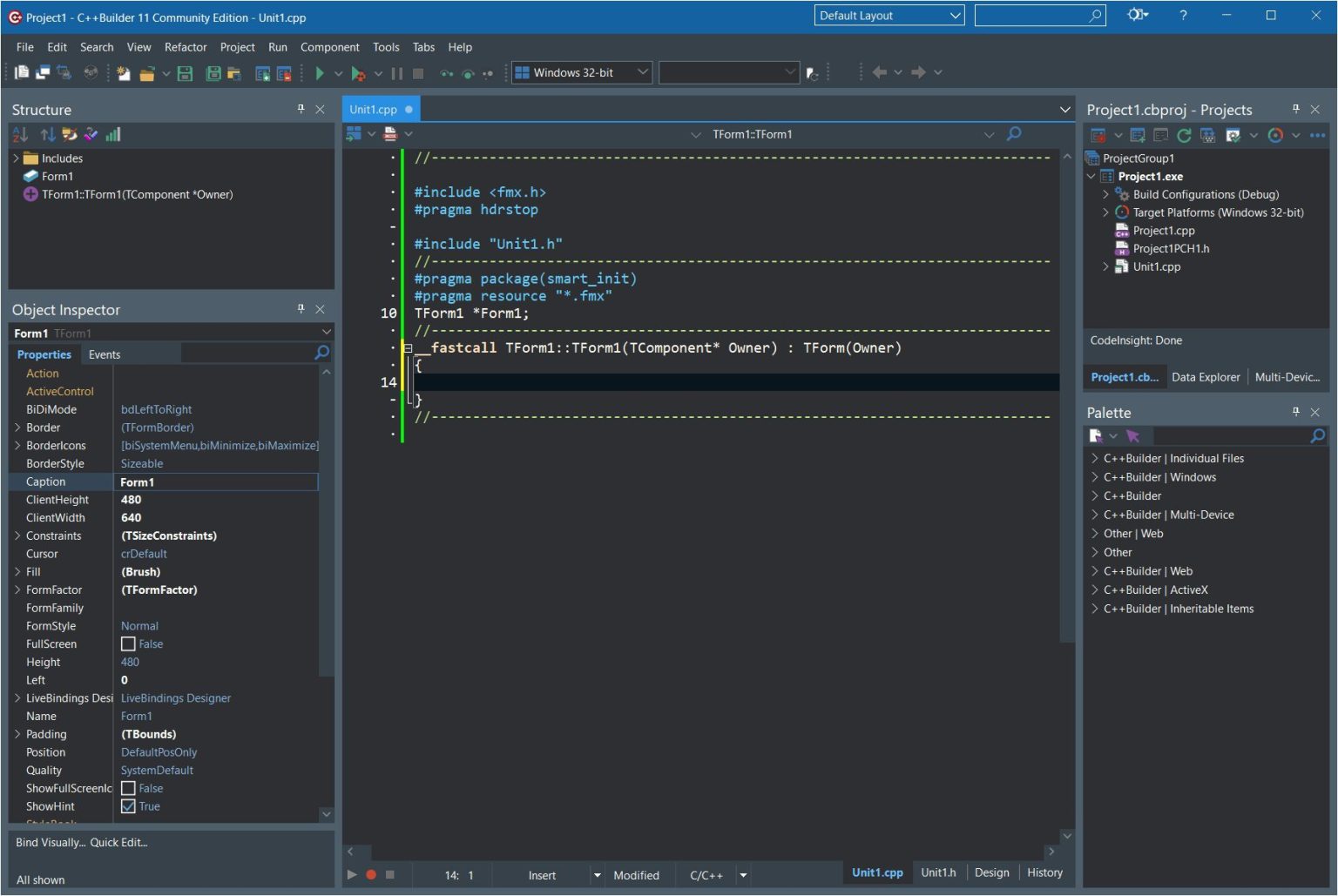Image resolution: width=1338 pixels, height=896 pixels.
Task: Open the Default Layout dropdown
Action: (956, 15)
